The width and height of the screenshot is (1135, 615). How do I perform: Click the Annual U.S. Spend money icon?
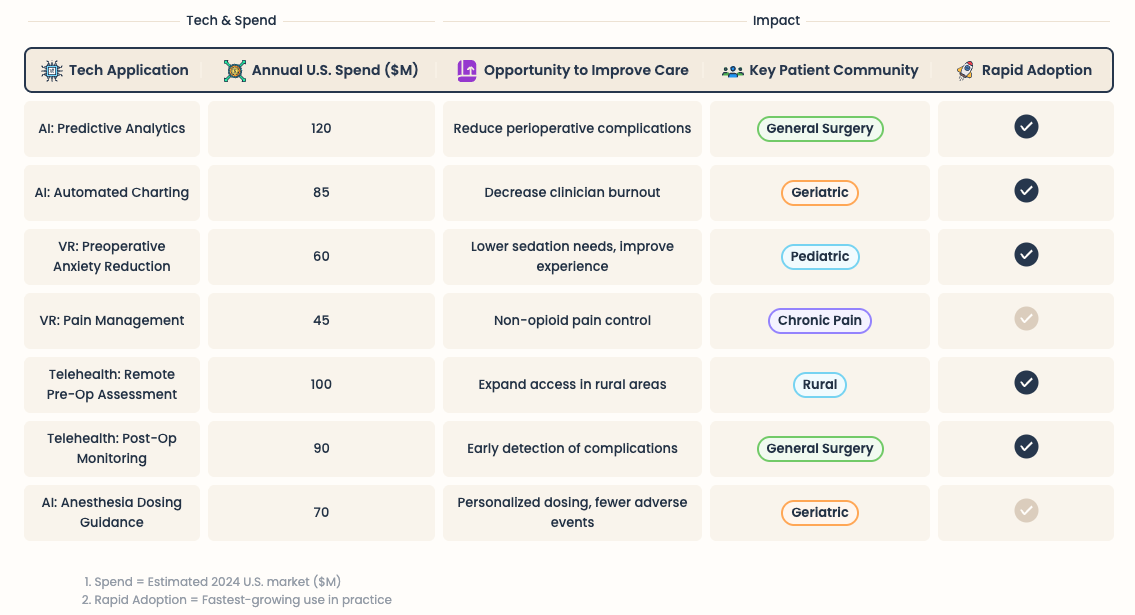[x=234, y=71]
